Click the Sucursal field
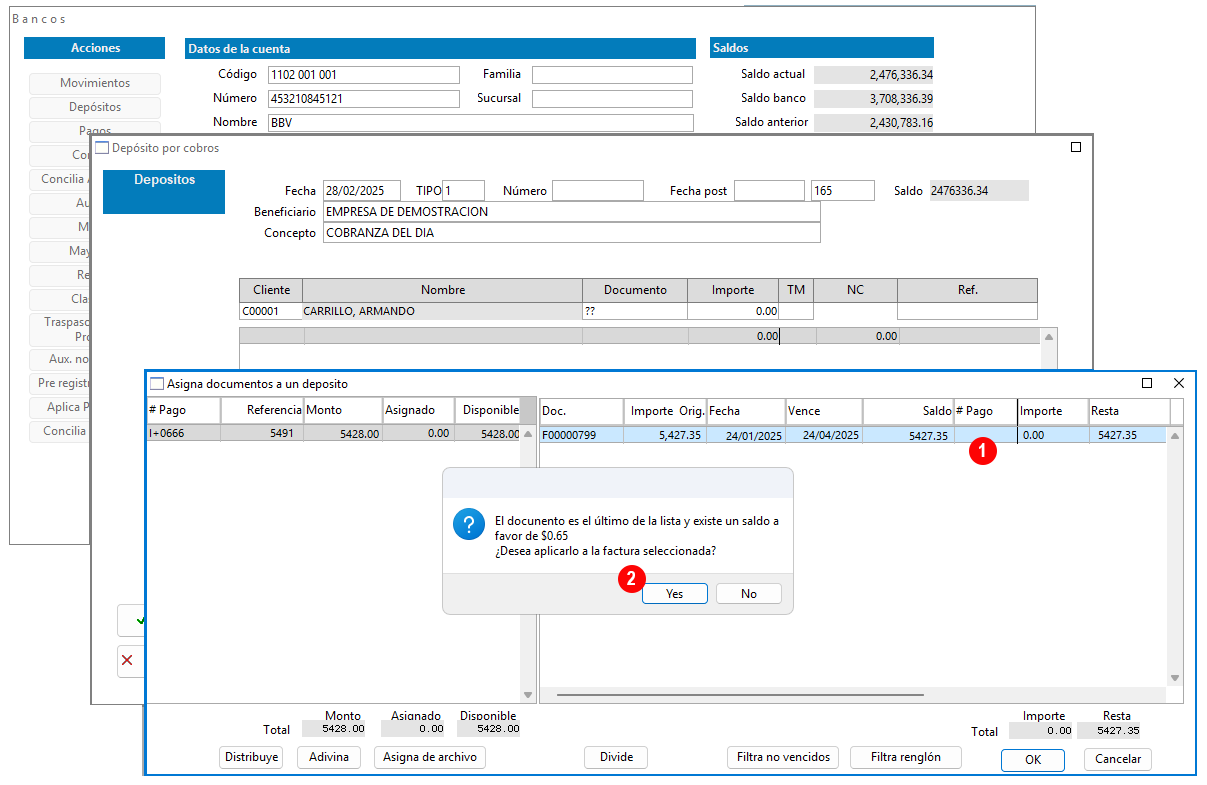The width and height of the screenshot is (1207, 785). pyautogui.click(x=612, y=99)
